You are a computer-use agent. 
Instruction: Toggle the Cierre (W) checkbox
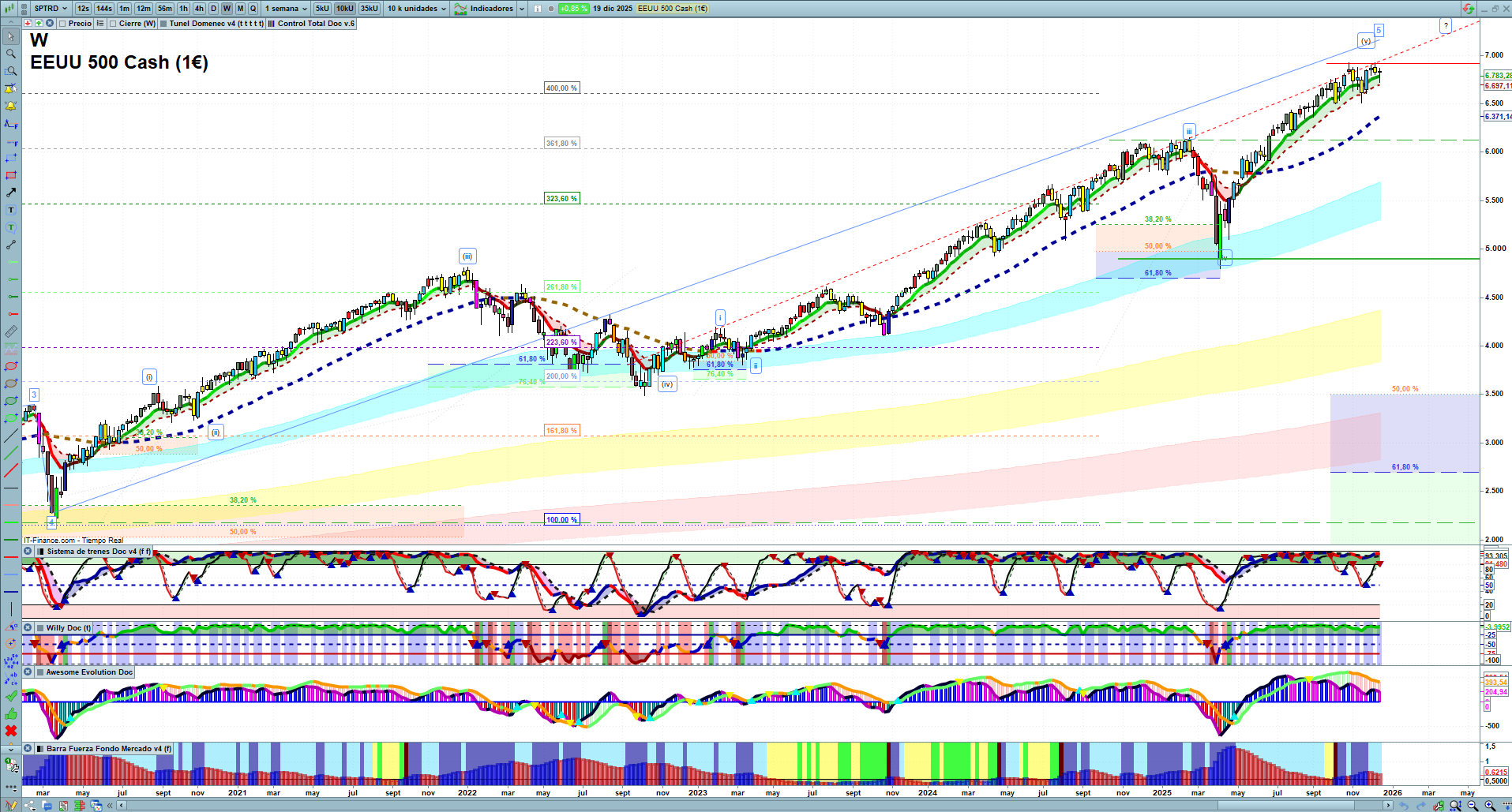114,24
